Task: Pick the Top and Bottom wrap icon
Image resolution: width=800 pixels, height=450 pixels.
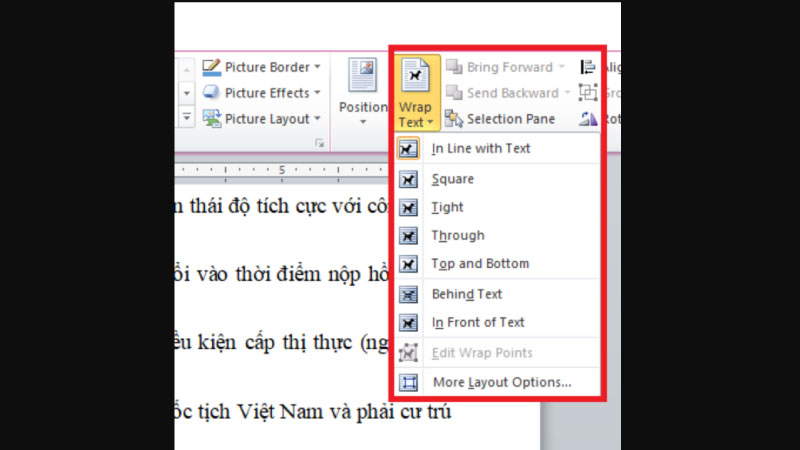Action: tap(409, 264)
